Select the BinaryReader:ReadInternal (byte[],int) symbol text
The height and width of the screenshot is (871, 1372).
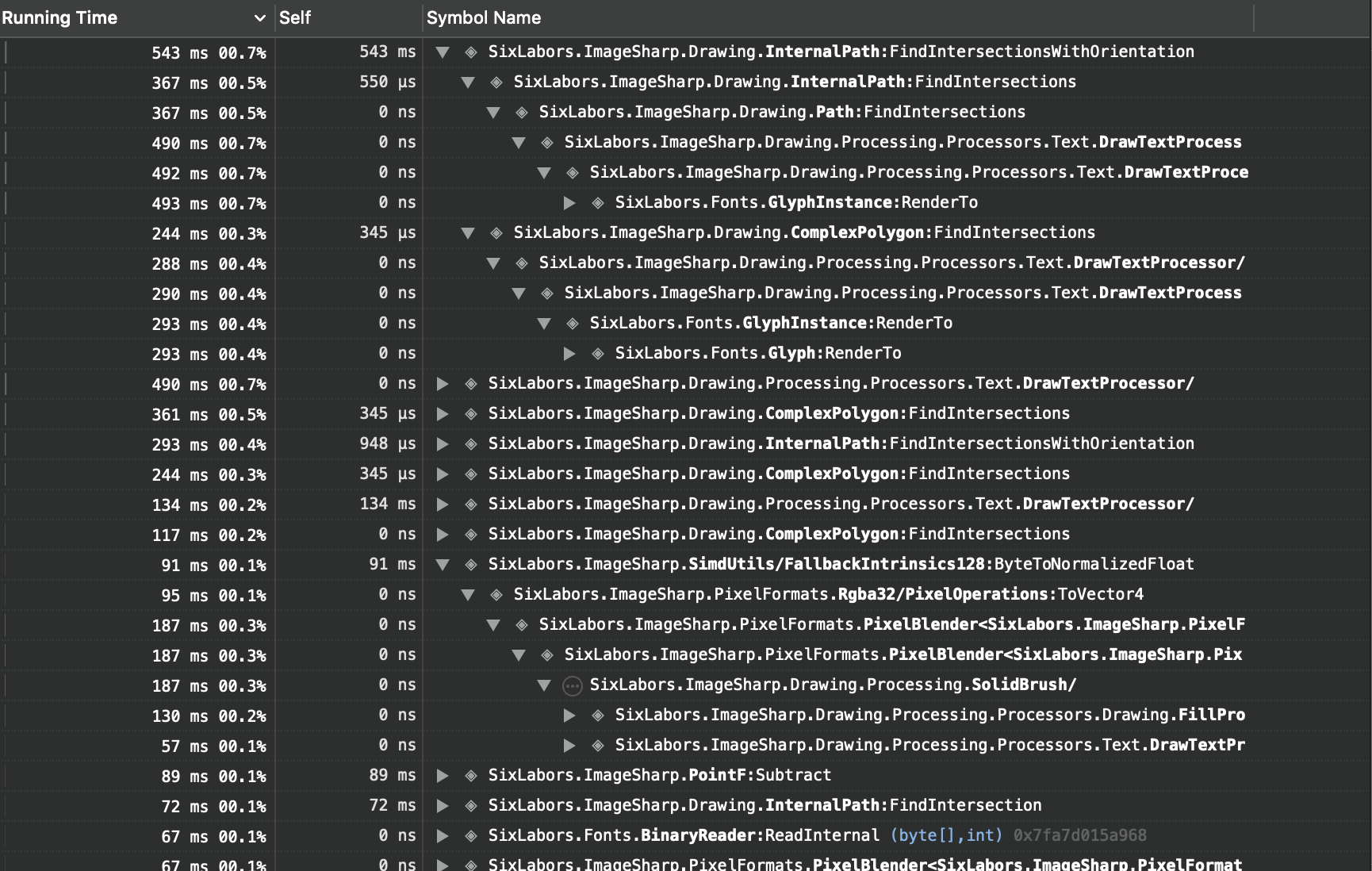pos(745,835)
